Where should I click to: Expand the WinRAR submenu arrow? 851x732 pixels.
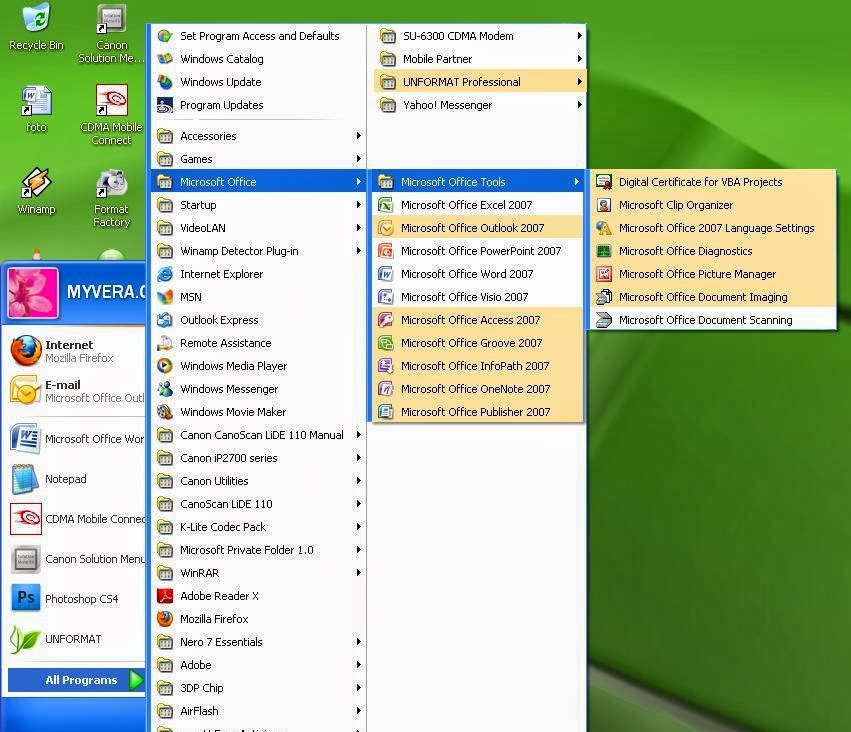(x=358, y=573)
